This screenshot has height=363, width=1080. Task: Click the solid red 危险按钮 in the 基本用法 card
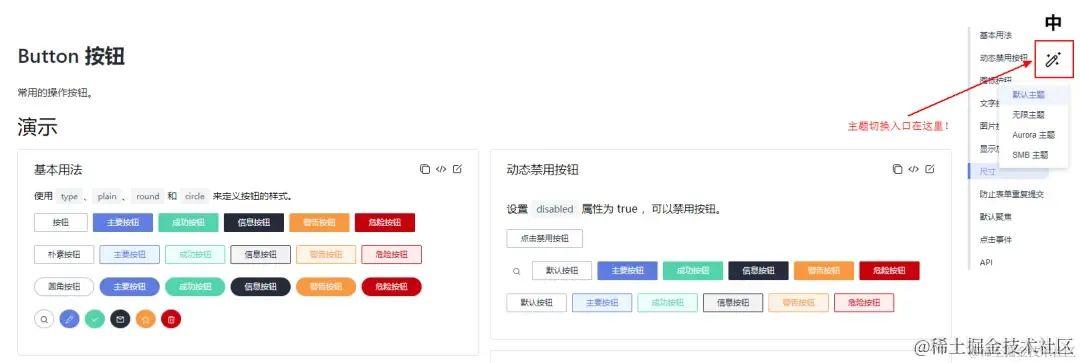[x=384, y=222]
